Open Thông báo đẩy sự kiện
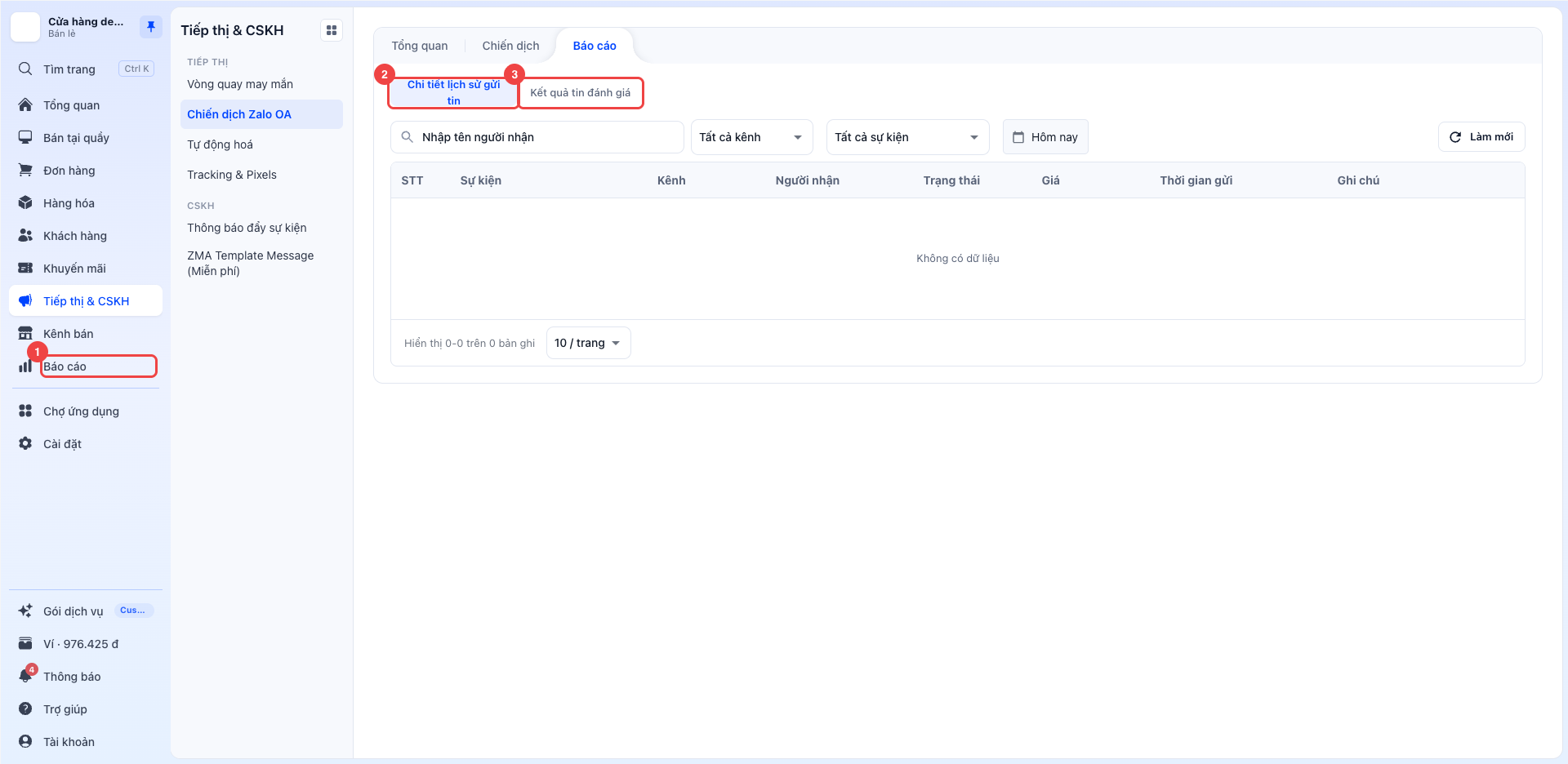 pyautogui.click(x=247, y=228)
